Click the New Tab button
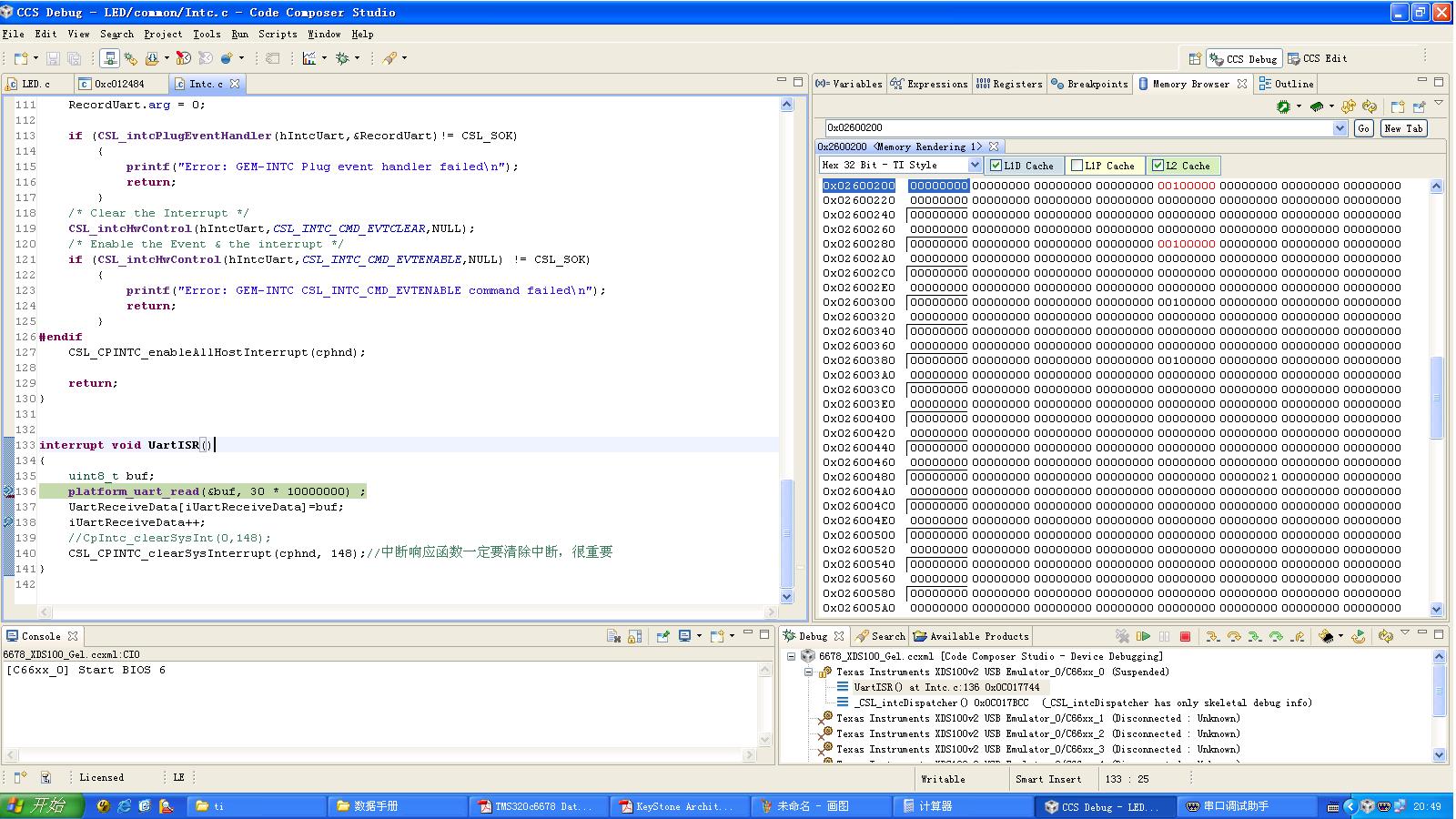The image size is (1456, 819). [1402, 128]
